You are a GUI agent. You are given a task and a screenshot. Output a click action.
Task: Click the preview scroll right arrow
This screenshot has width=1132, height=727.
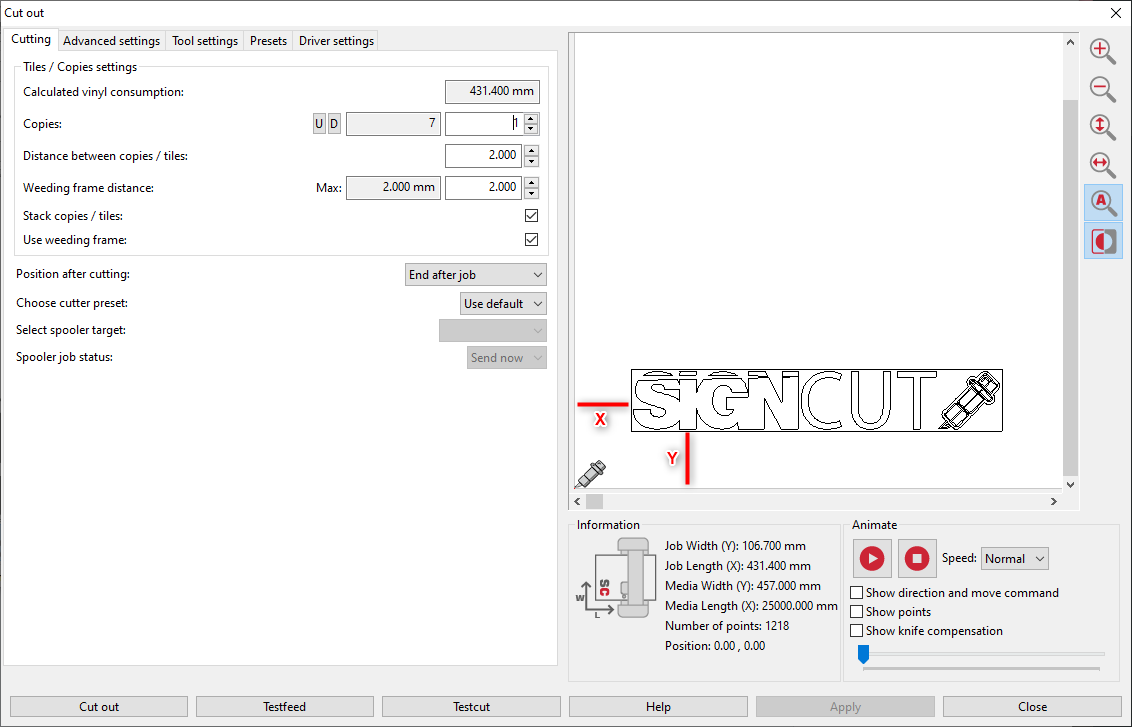click(x=1054, y=501)
